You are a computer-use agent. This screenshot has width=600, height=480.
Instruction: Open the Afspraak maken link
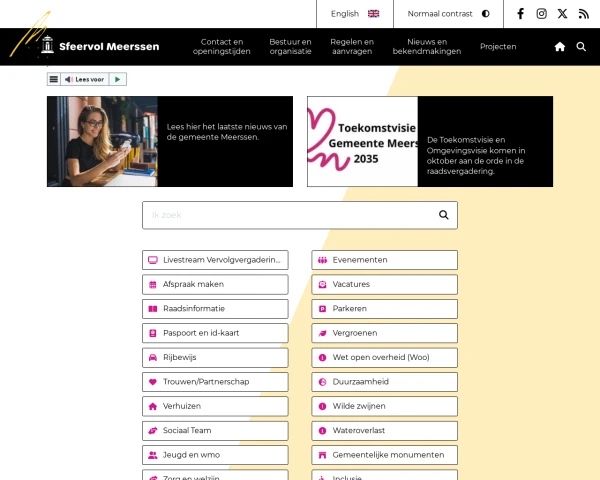point(215,284)
